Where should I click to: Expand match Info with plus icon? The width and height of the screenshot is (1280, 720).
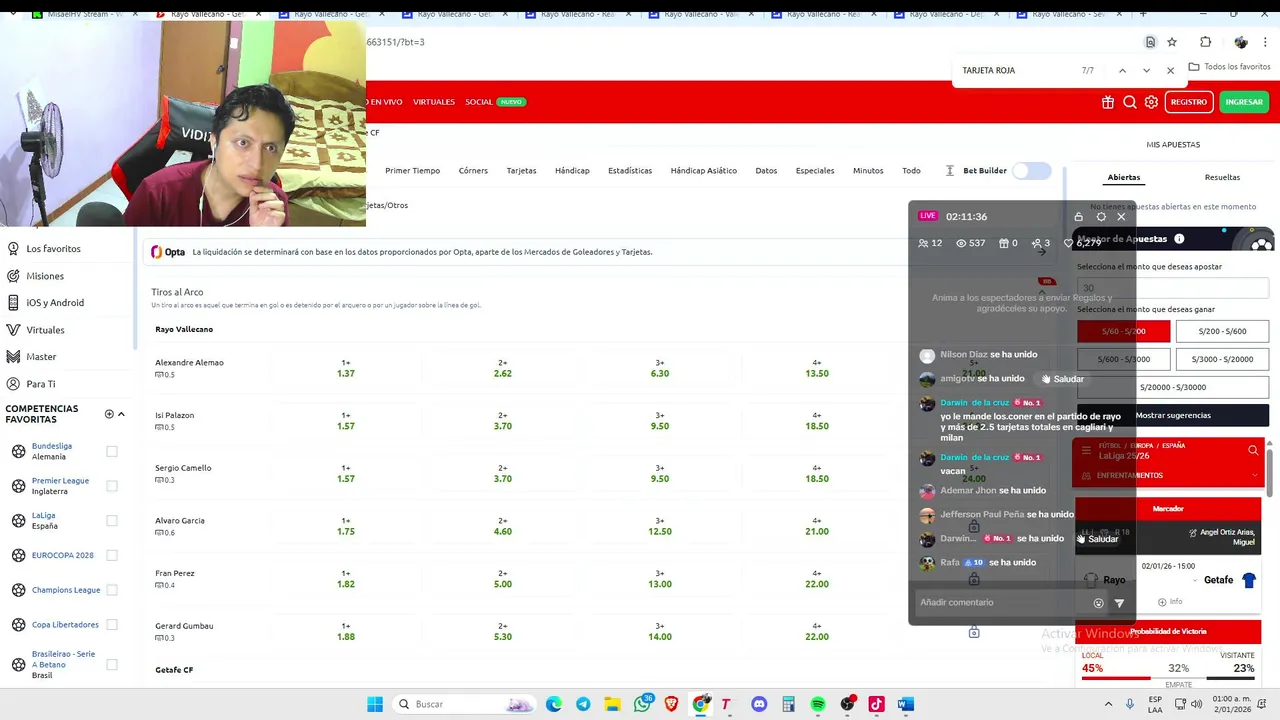(1162, 602)
